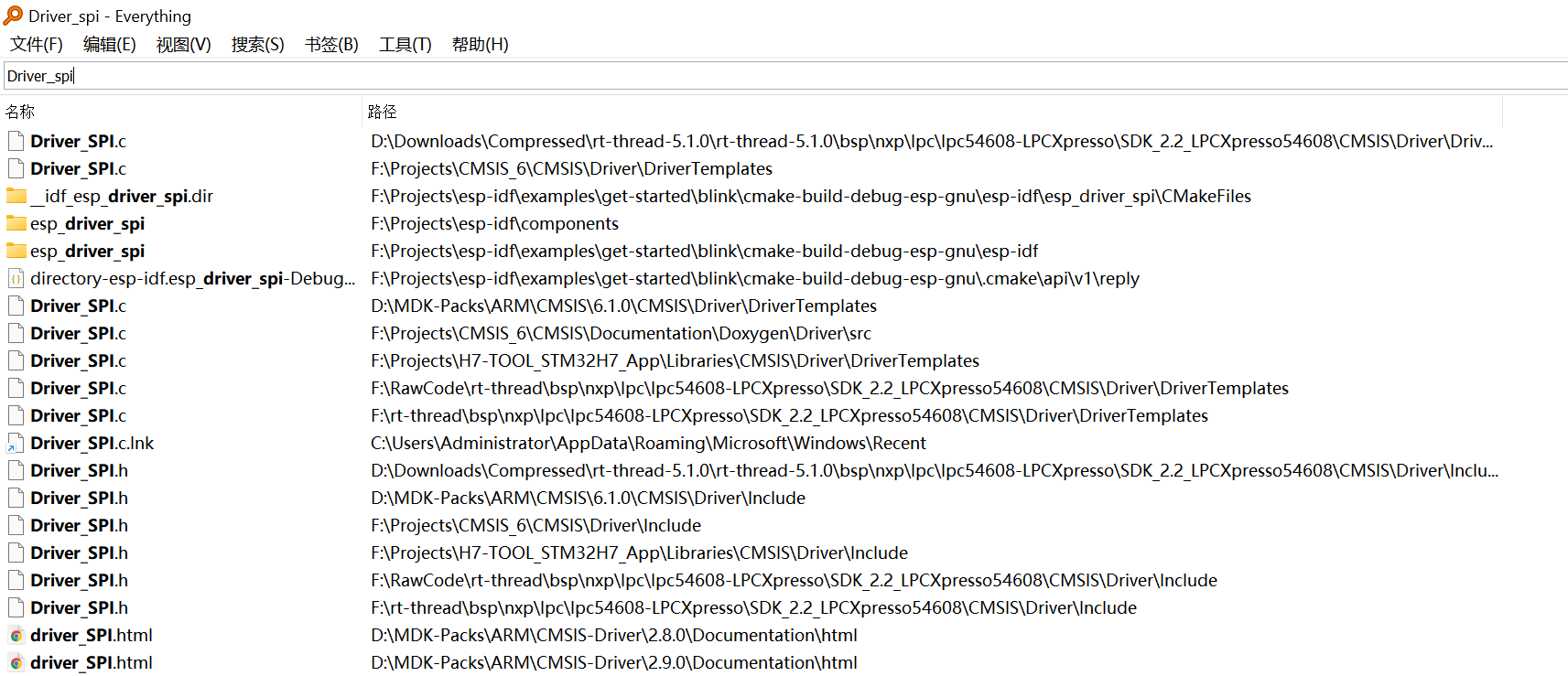Select the directory-esp-idf.esp_driver_spi-Debug... file name
The height and width of the screenshot is (676, 1568).
pos(192,278)
